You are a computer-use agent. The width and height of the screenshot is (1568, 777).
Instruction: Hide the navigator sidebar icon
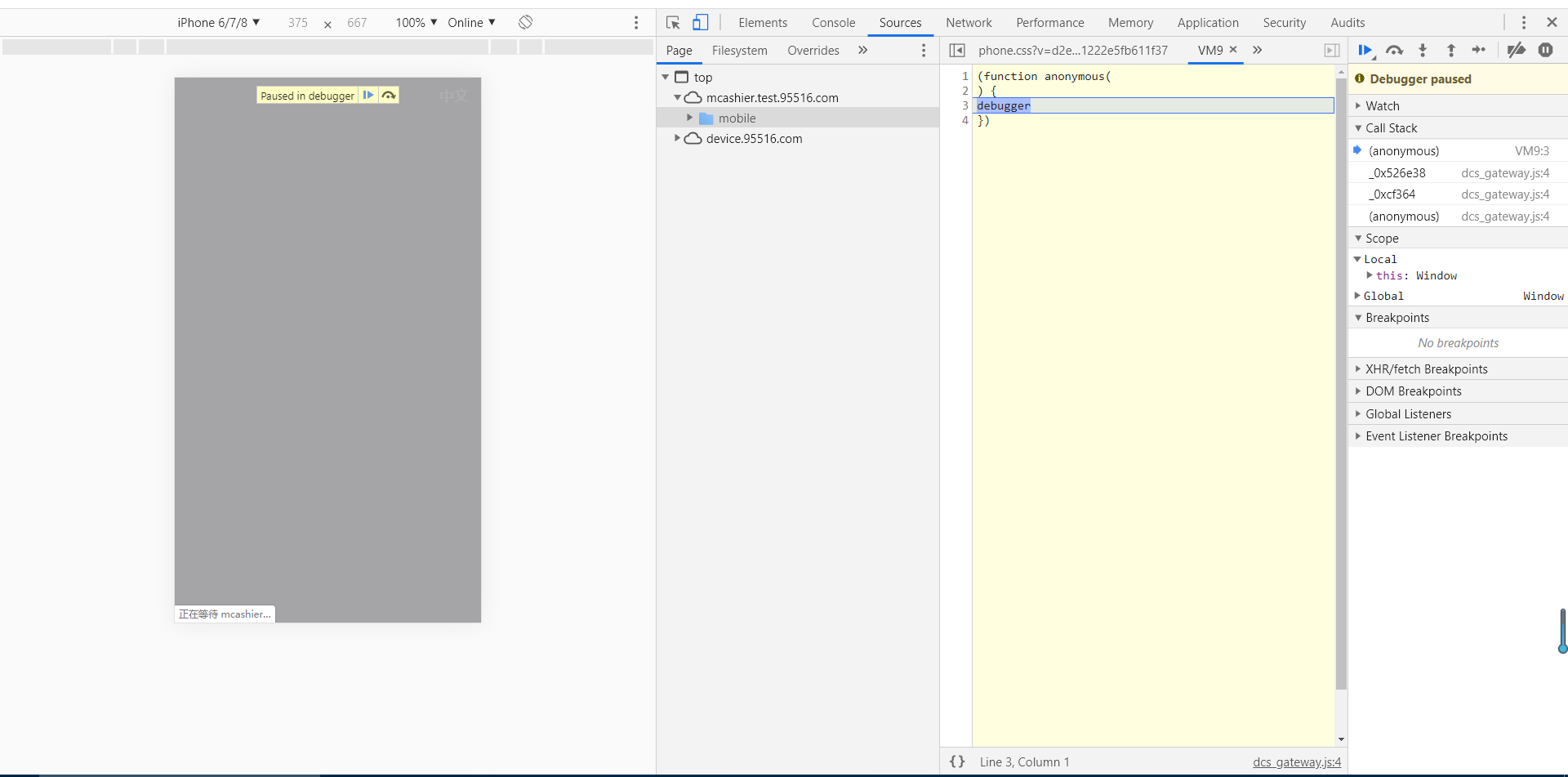(x=957, y=51)
